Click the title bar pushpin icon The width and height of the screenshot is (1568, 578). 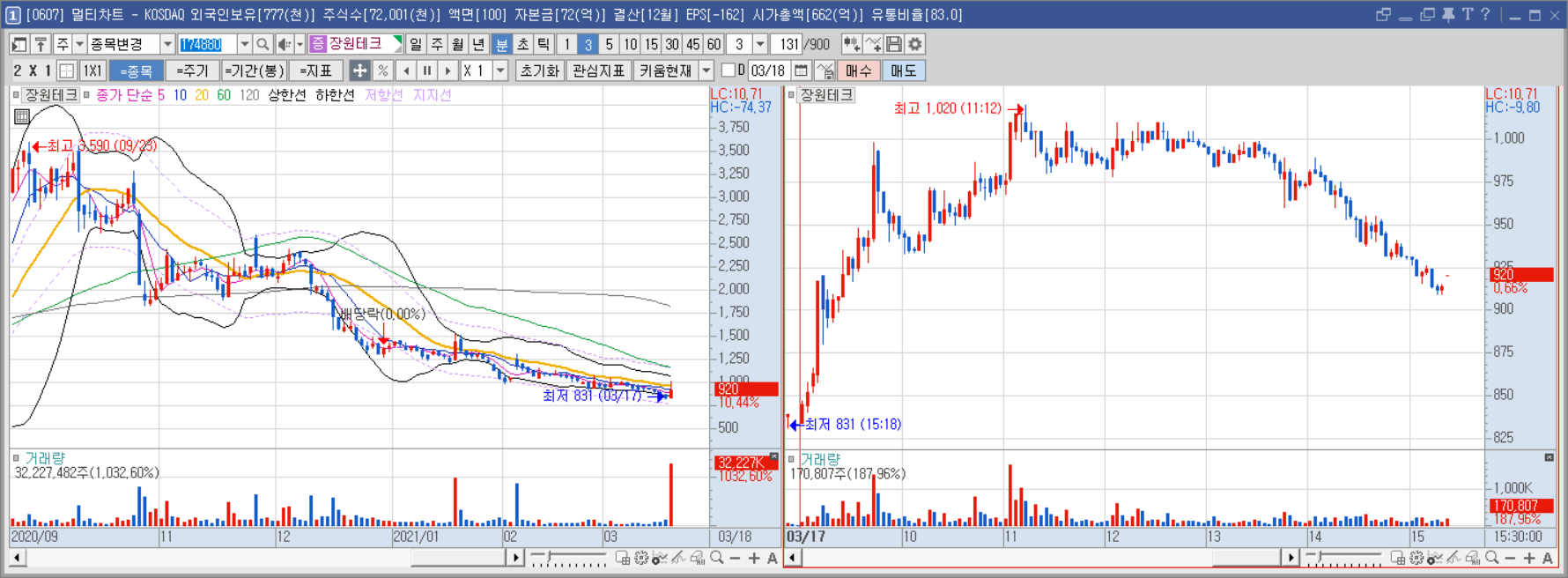click(1448, 14)
